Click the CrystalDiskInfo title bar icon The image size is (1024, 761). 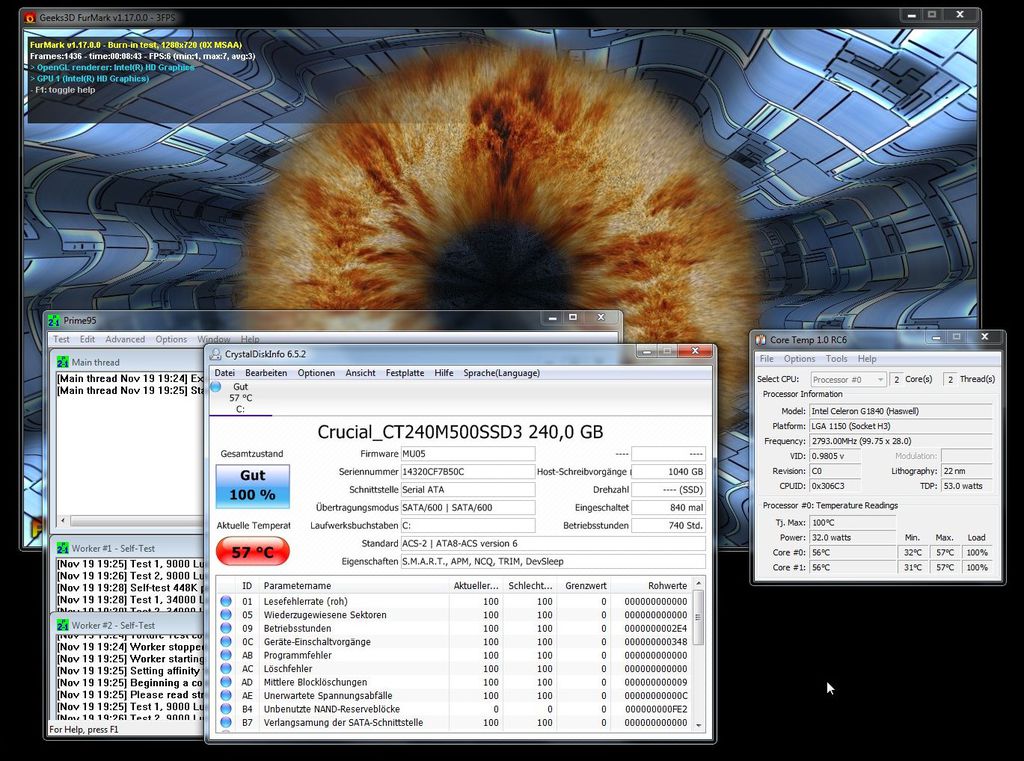[x=216, y=354]
